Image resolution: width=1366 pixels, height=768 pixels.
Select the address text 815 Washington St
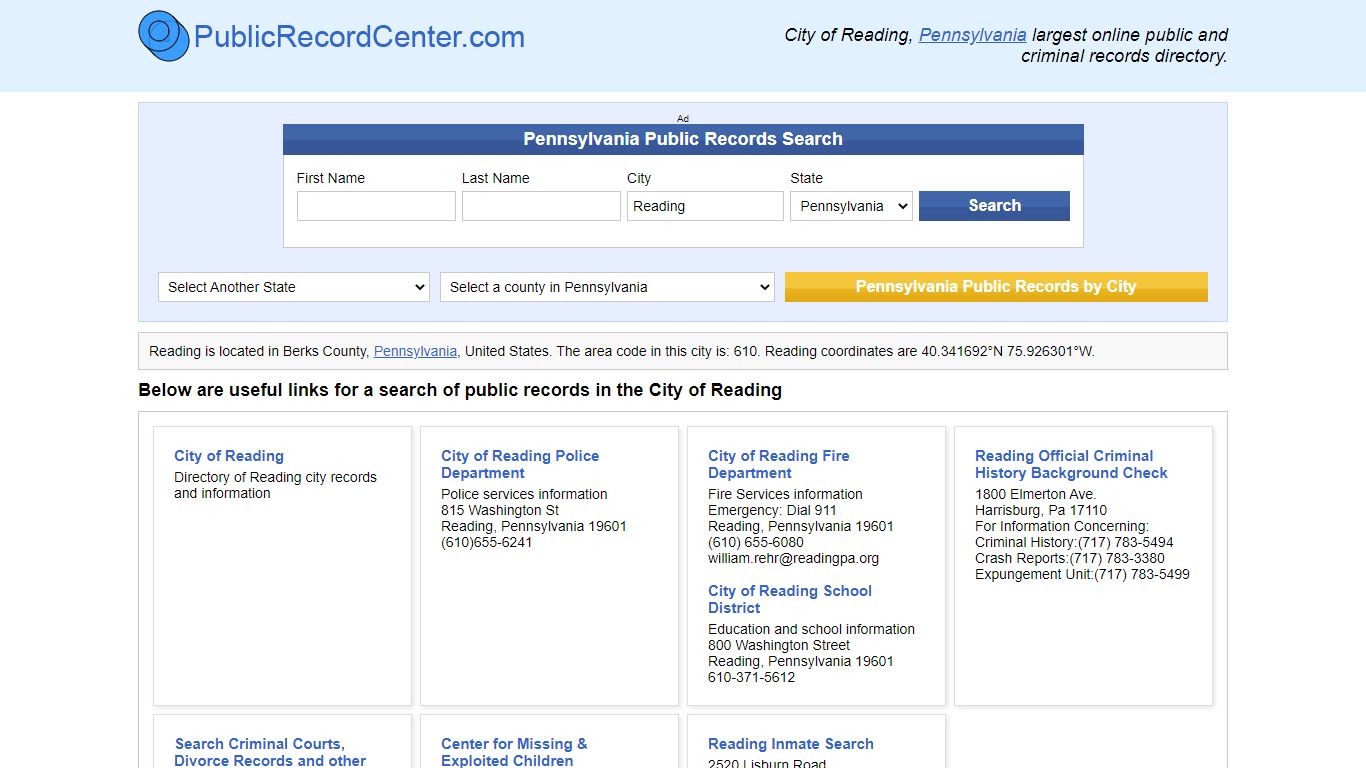pyautogui.click(x=500, y=510)
